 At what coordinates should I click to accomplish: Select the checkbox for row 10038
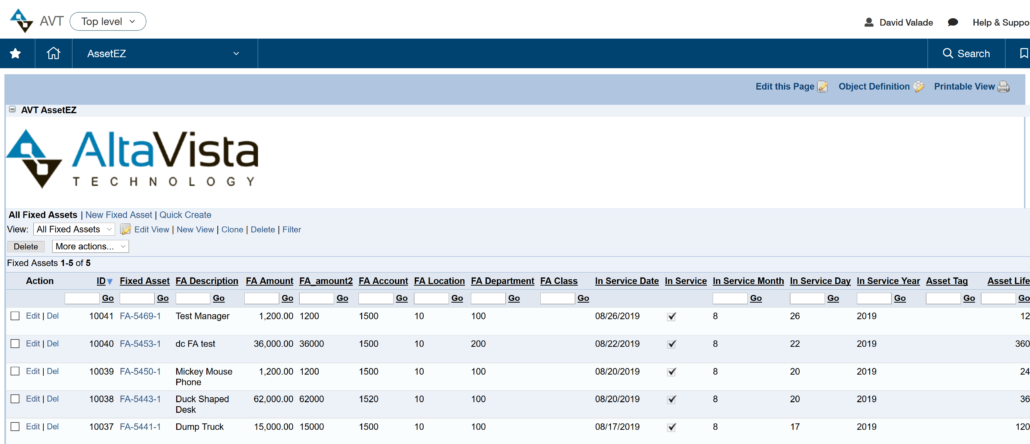(15, 399)
